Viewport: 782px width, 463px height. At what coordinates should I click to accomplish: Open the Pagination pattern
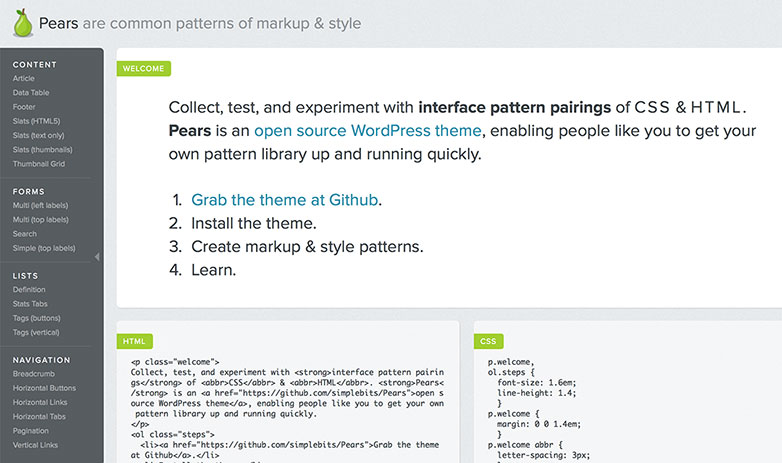(30, 431)
